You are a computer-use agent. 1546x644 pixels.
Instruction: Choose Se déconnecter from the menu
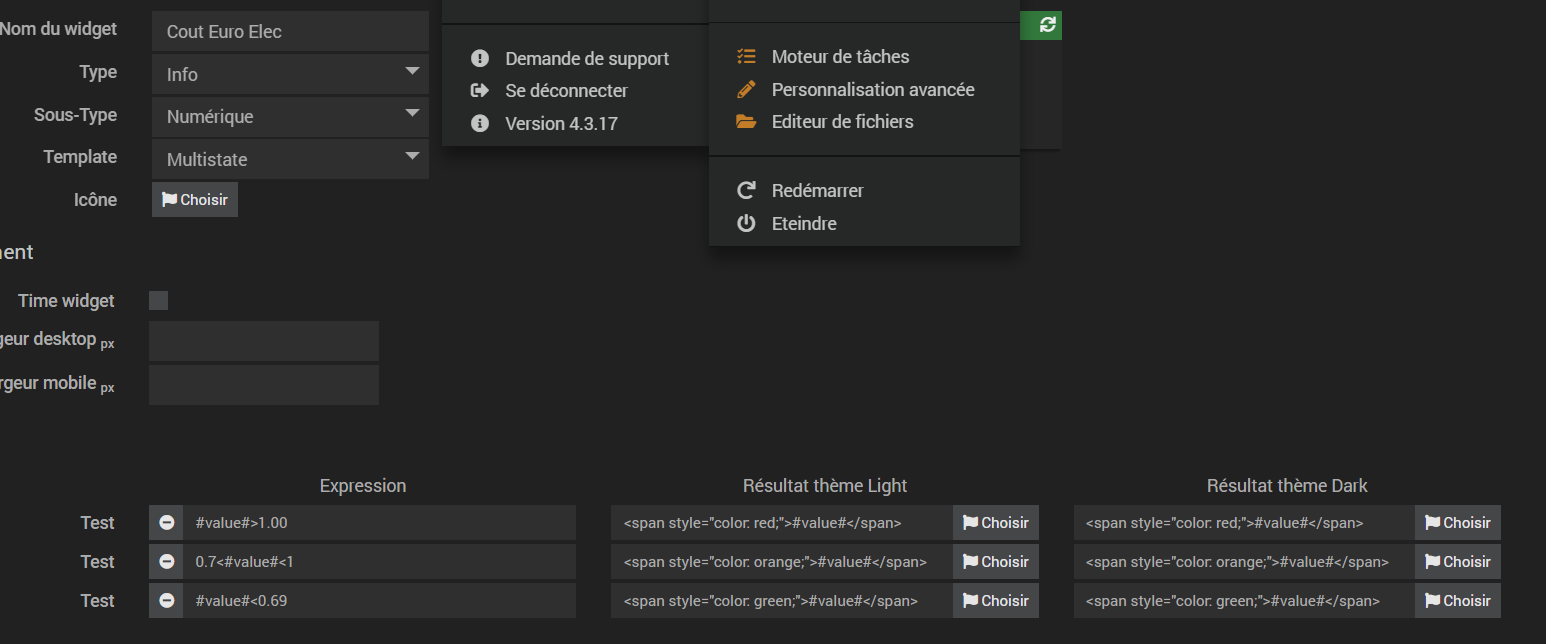click(566, 91)
